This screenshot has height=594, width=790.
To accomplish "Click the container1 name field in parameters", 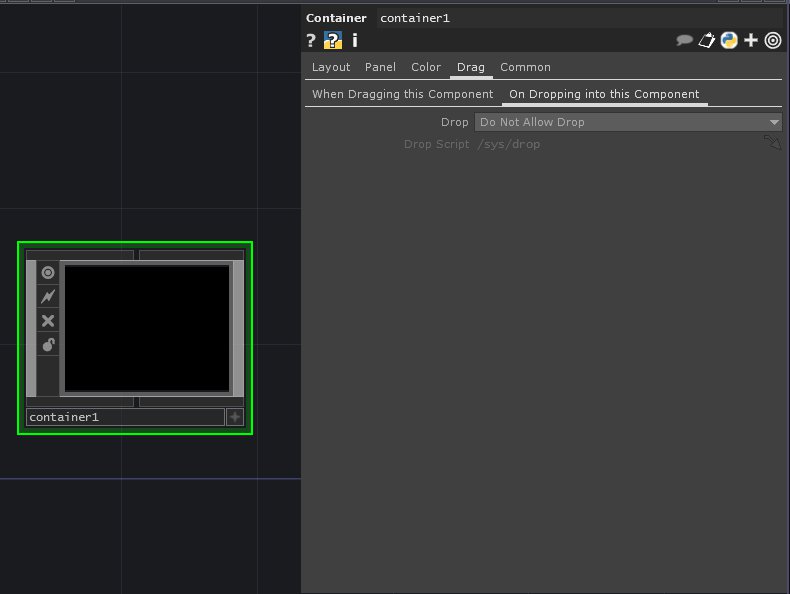I will [580, 18].
